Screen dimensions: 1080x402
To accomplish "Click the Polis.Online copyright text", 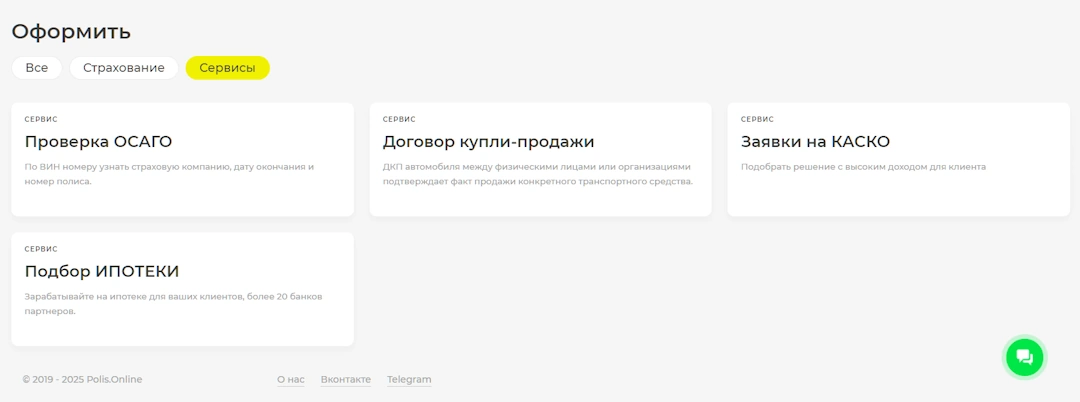I will coord(82,380).
